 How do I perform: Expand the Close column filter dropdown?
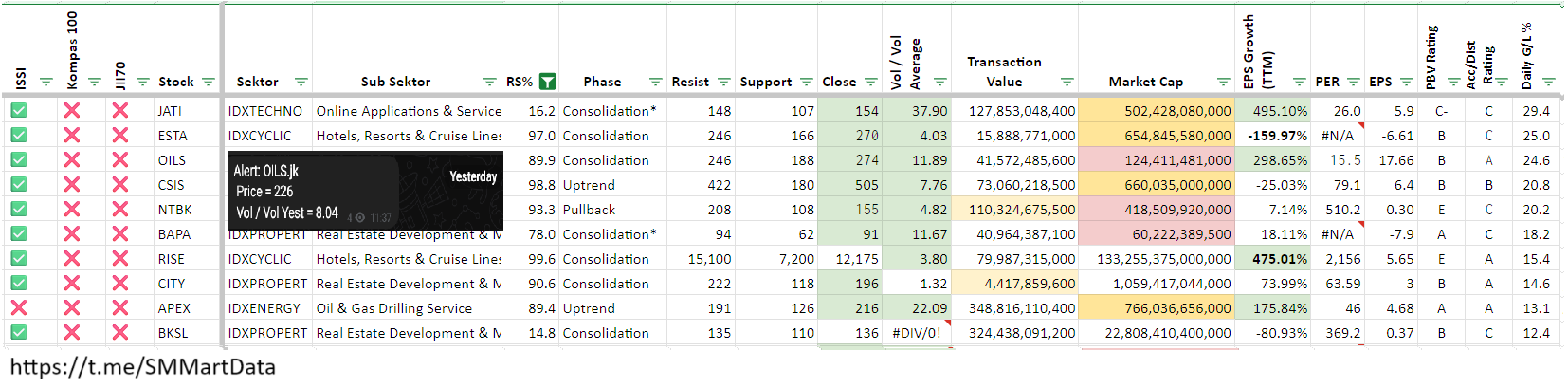click(871, 82)
